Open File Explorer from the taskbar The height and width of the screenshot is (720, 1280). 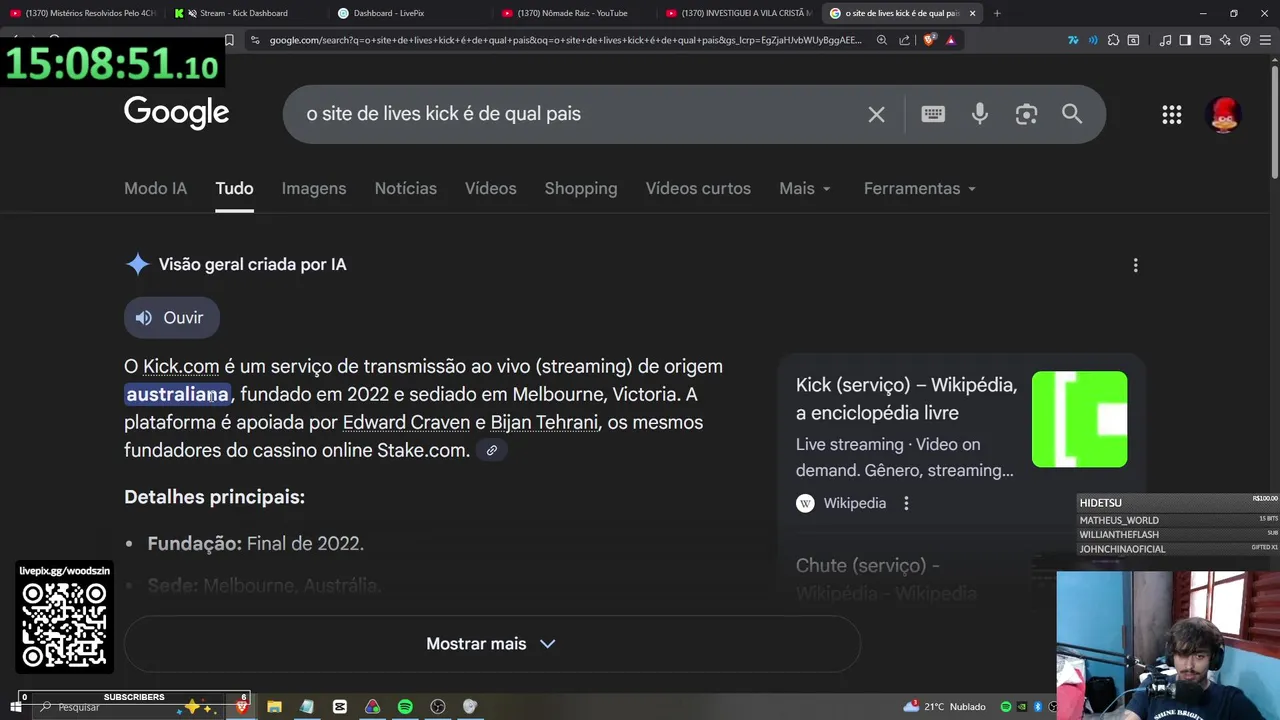pyautogui.click(x=274, y=707)
